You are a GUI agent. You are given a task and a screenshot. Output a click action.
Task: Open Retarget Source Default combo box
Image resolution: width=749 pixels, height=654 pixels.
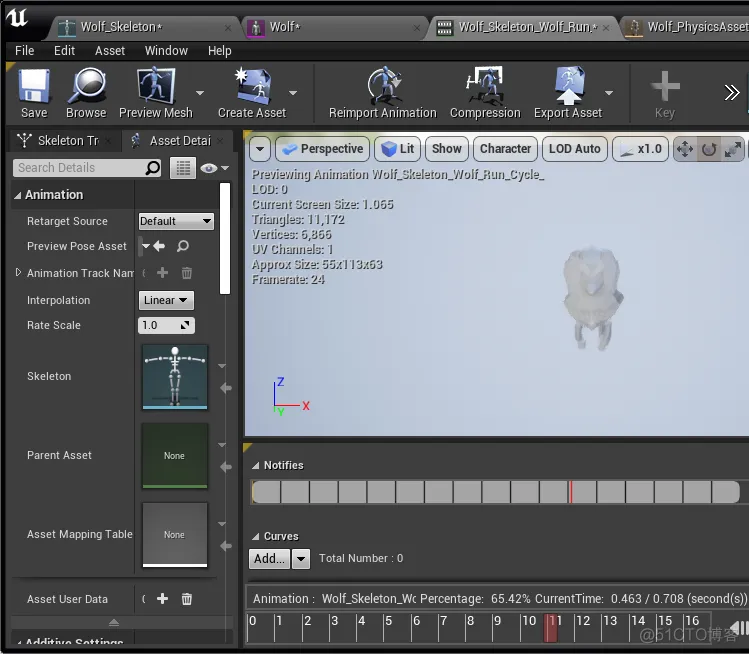(x=176, y=221)
